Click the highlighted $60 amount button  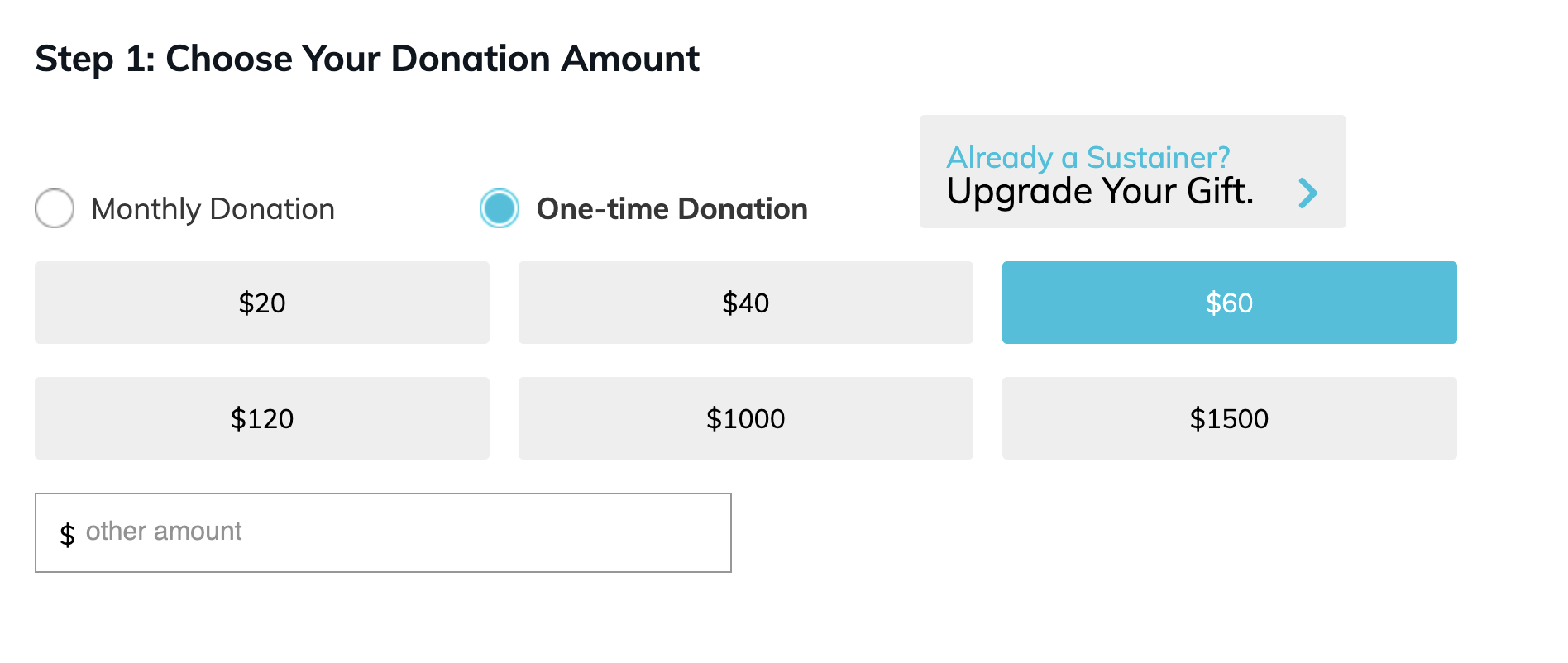click(1229, 303)
